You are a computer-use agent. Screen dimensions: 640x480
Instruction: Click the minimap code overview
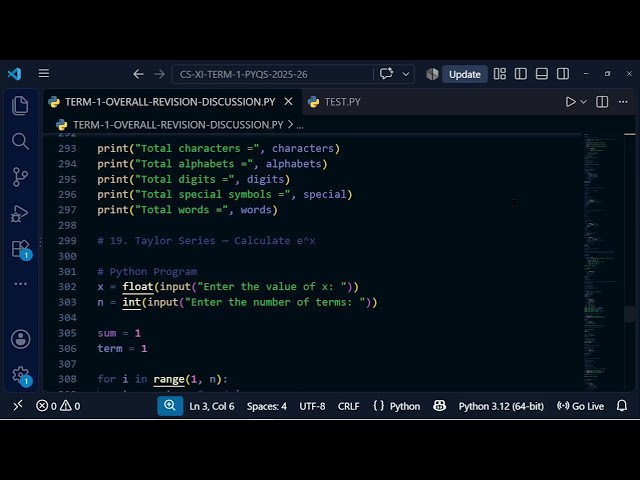pyautogui.click(x=602, y=261)
